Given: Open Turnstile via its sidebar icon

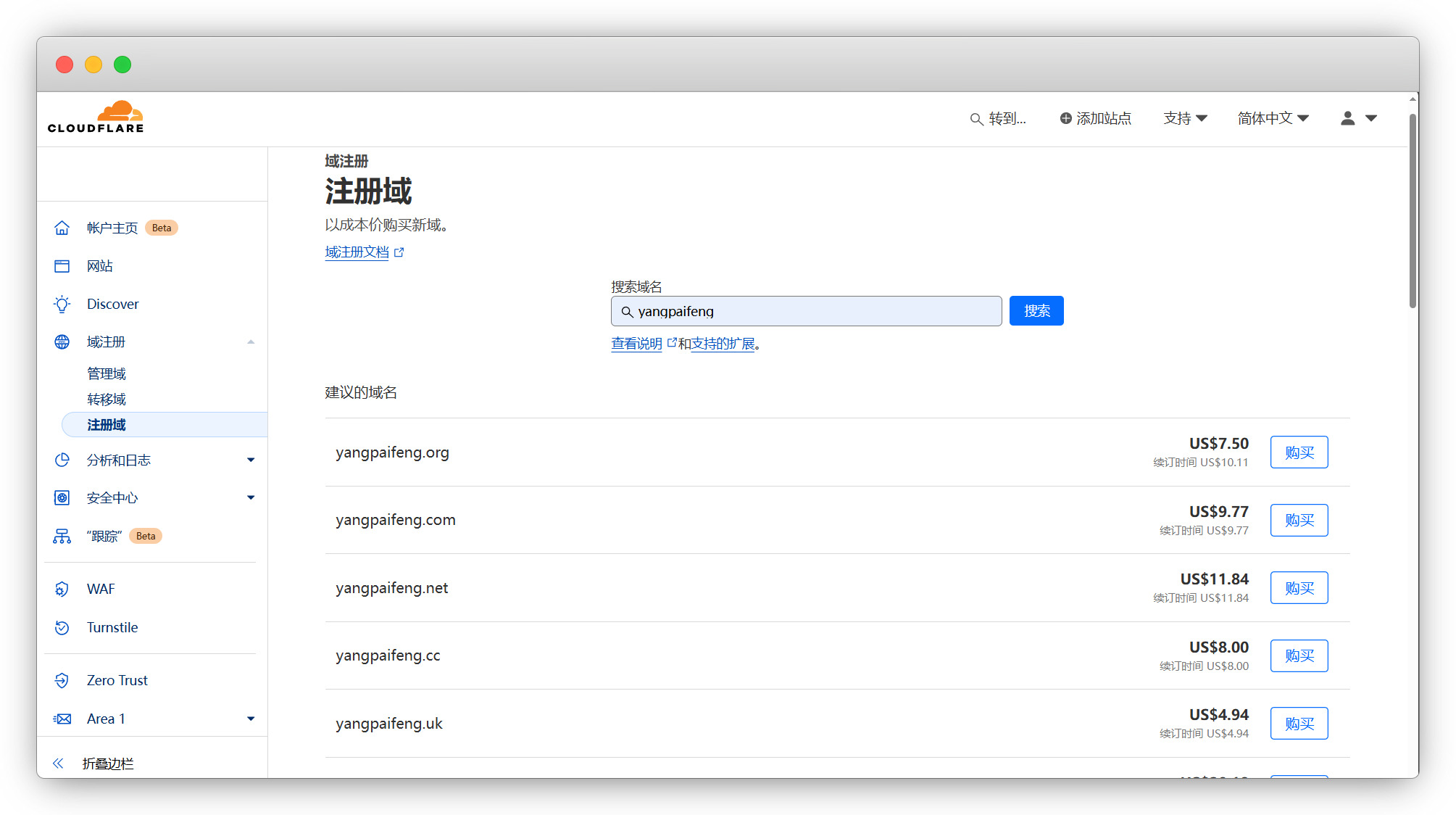Looking at the screenshot, I should click(x=62, y=628).
